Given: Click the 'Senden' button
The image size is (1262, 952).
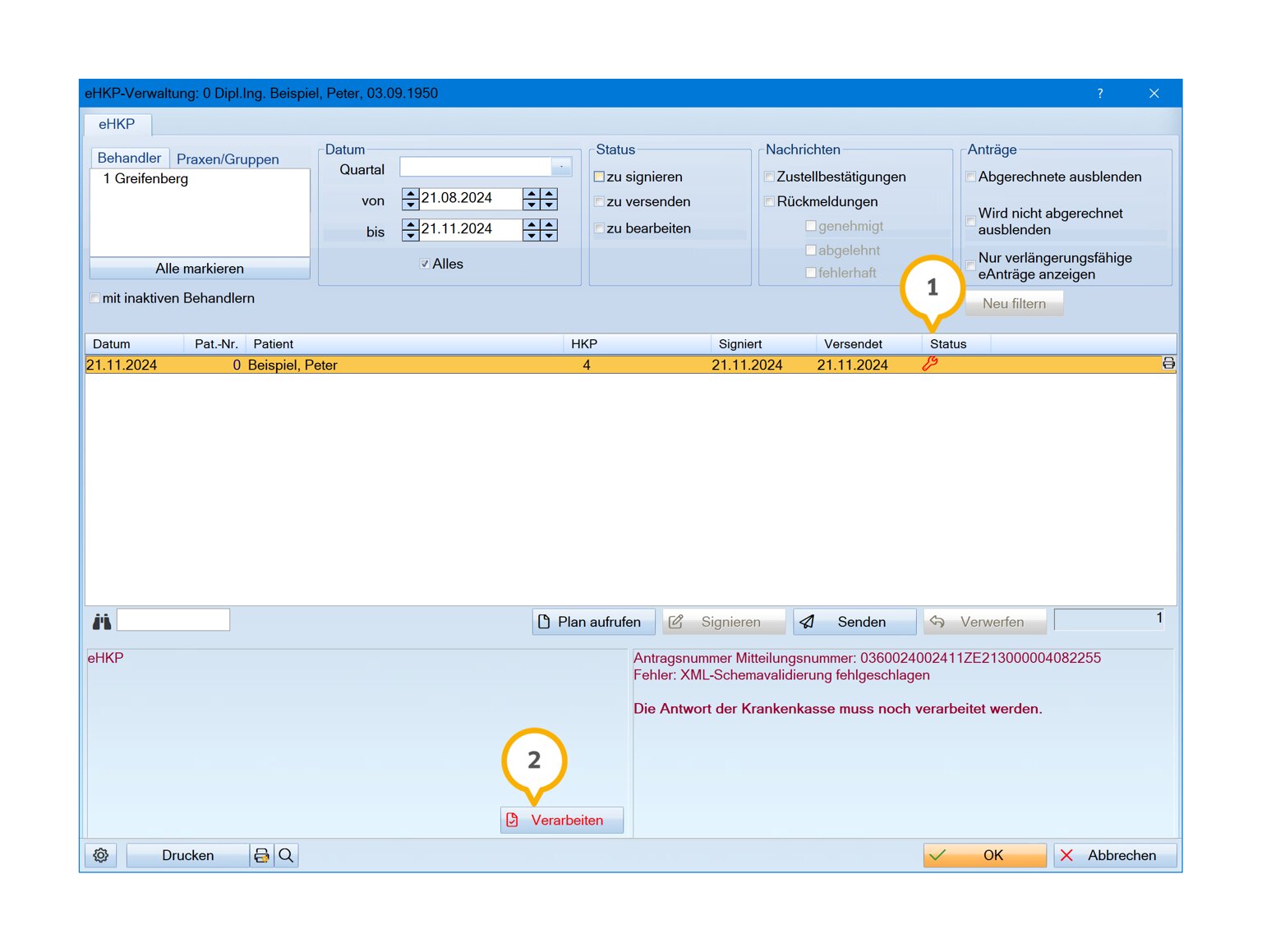Looking at the screenshot, I should pyautogui.click(x=854, y=622).
